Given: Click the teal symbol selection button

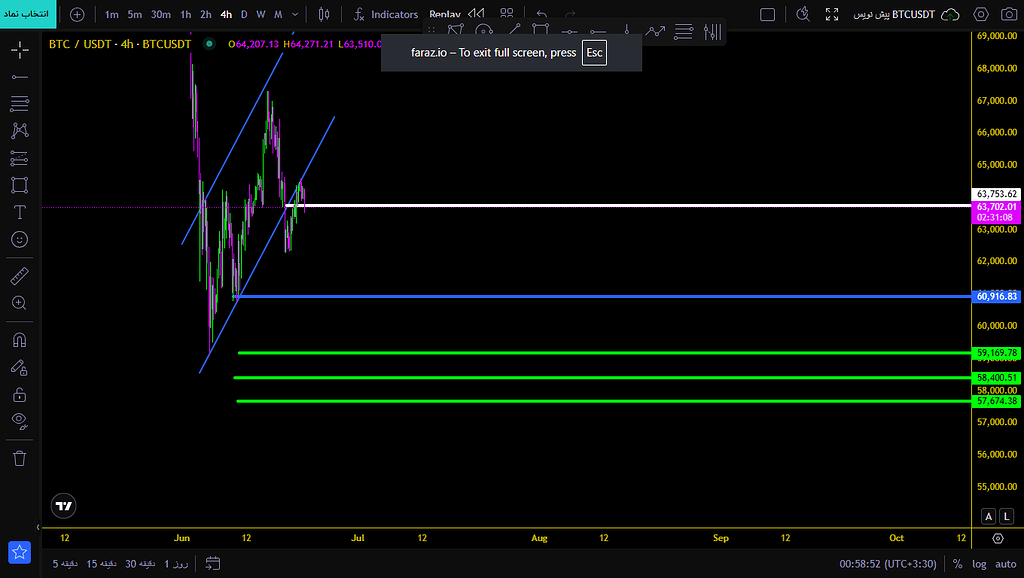Looking at the screenshot, I should 28,14.
